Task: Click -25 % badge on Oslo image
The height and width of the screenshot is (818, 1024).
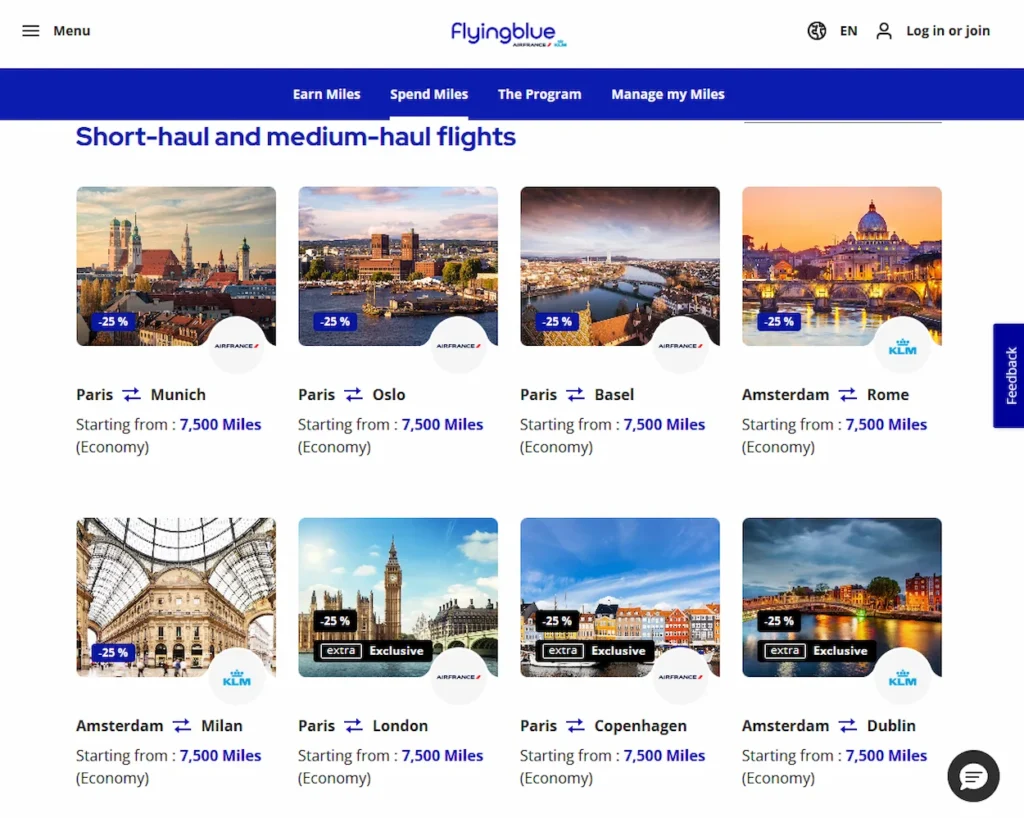Action: coord(335,321)
